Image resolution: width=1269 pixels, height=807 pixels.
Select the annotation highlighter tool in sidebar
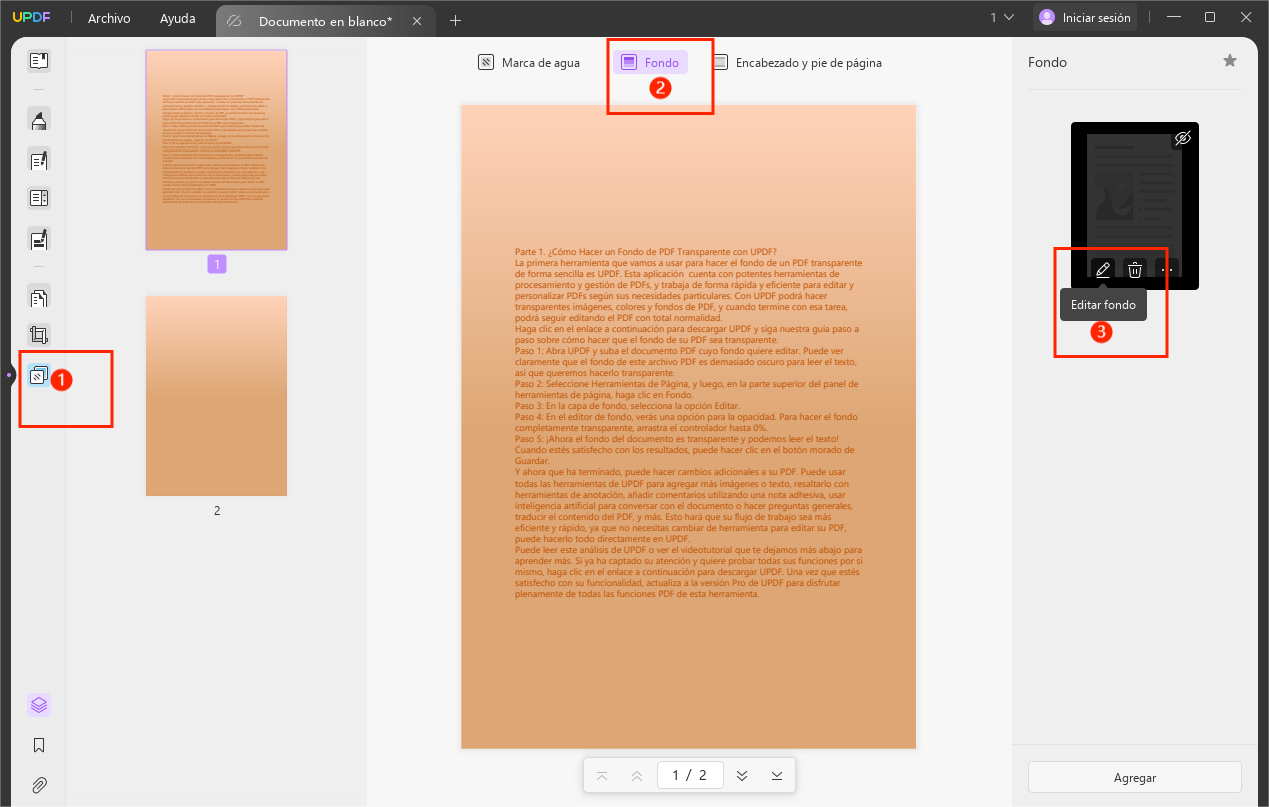[x=38, y=119]
